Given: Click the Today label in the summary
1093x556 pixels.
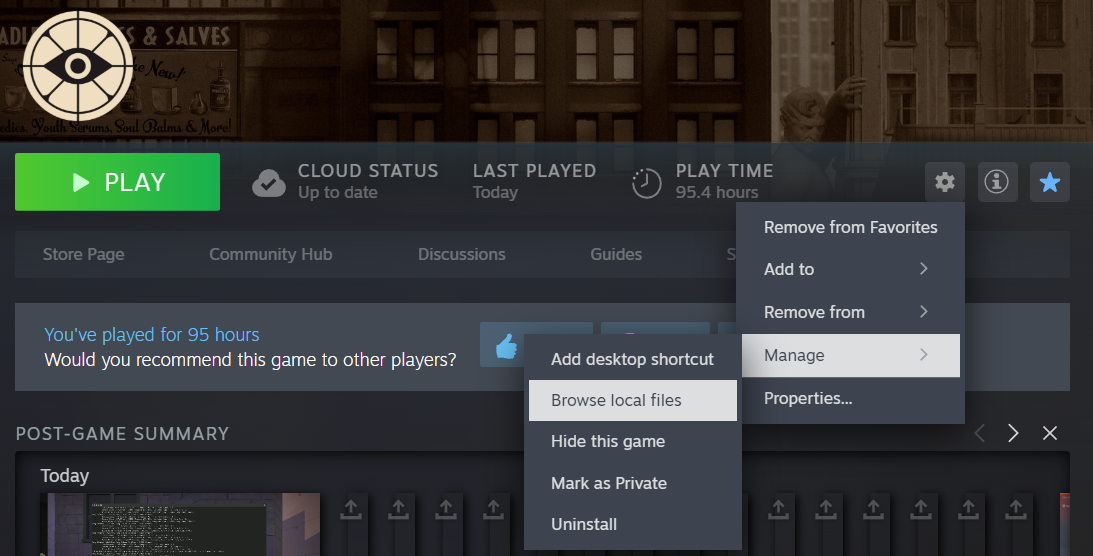Looking at the screenshot, I should point(65,477).
